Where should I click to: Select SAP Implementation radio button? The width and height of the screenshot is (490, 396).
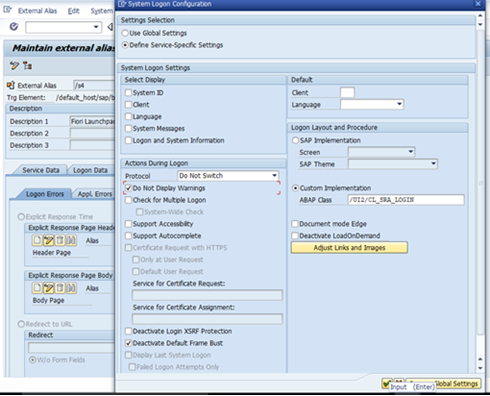[x=295, y=140]
